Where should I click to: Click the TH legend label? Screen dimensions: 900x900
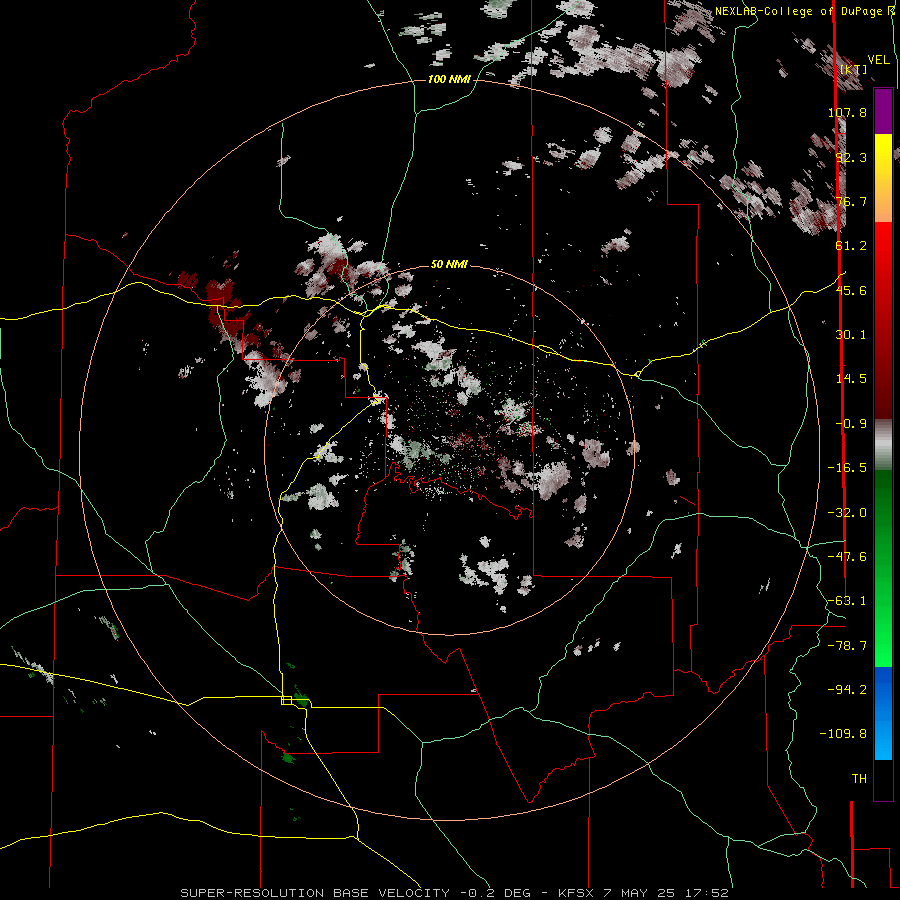tap(859, 779)
